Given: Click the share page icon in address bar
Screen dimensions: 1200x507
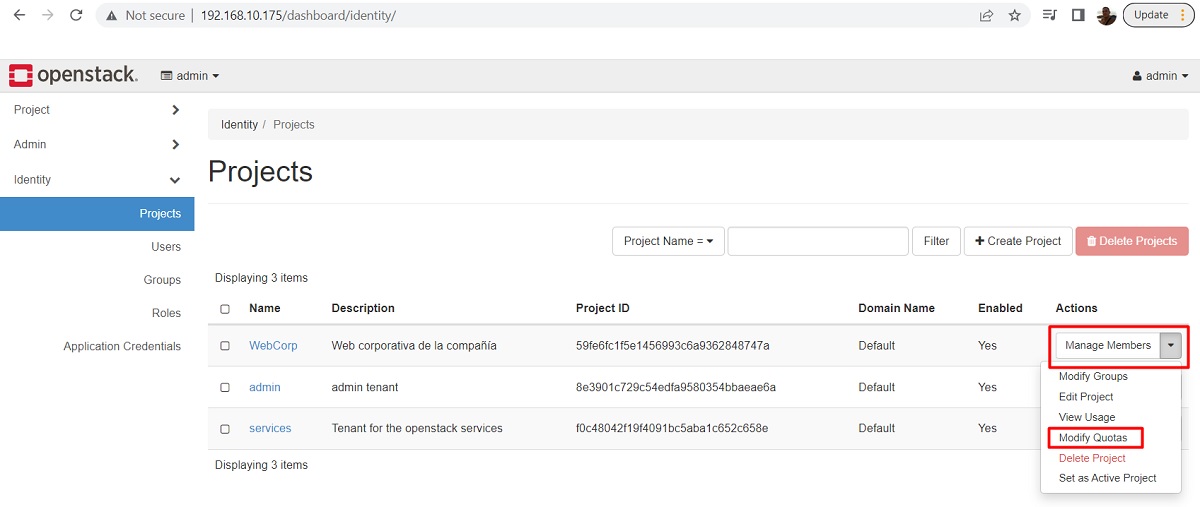Looking at the screenshot, I should pyautogui.click(x=987, y=15).
